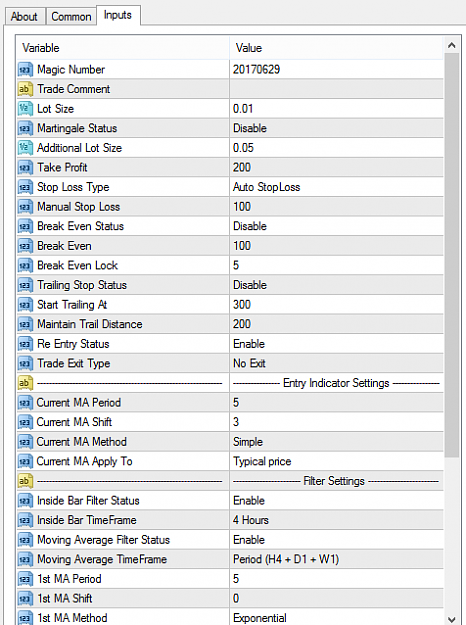The image size is (466, 625).
Task: Edit the empty Trade Comment value
Action: tap(336, 89)
